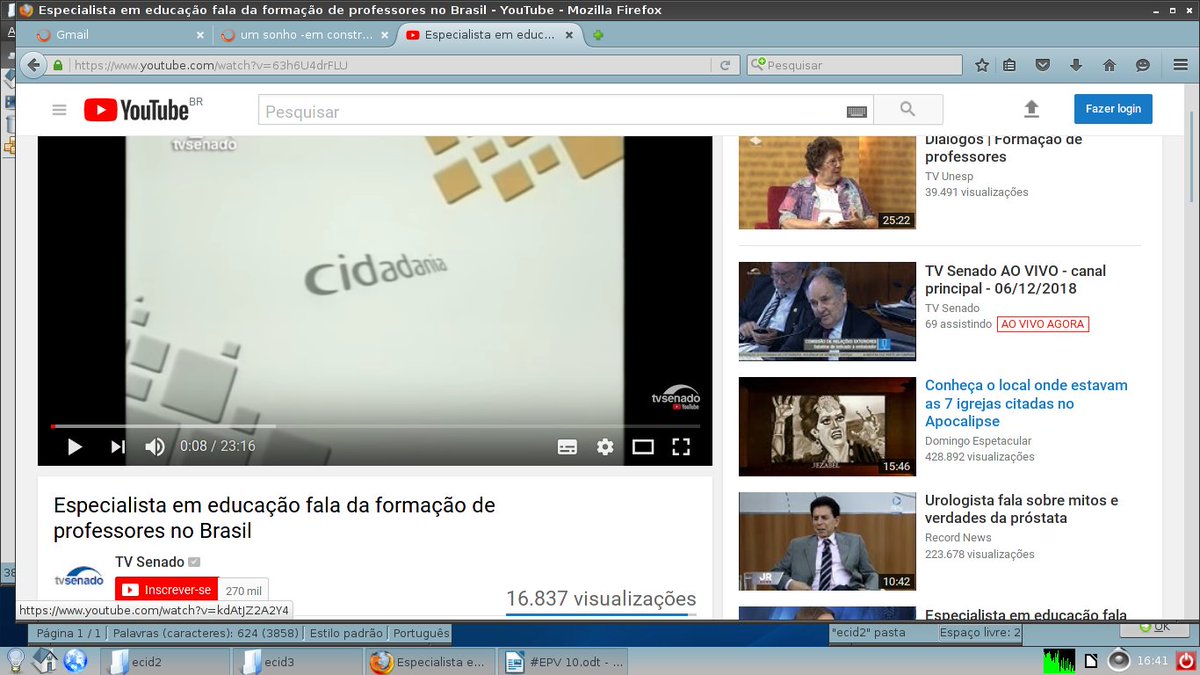Select the 'Especialista em educ...' YouTube tab
Viewport: 1200px width, 675px height.
pyautogui.click(x=489, y=35)
